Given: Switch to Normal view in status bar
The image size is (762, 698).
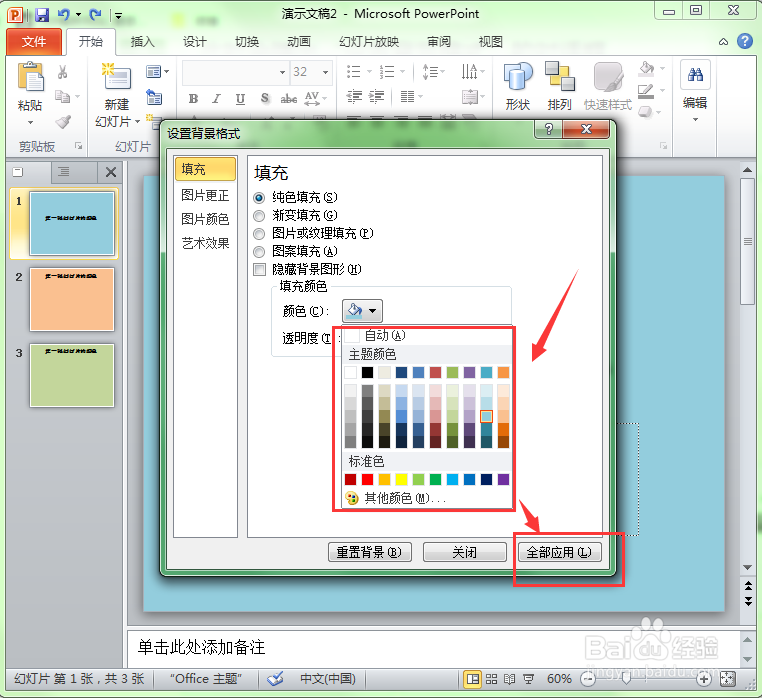Looking at the screenshot, I should [x=472, y=679].
